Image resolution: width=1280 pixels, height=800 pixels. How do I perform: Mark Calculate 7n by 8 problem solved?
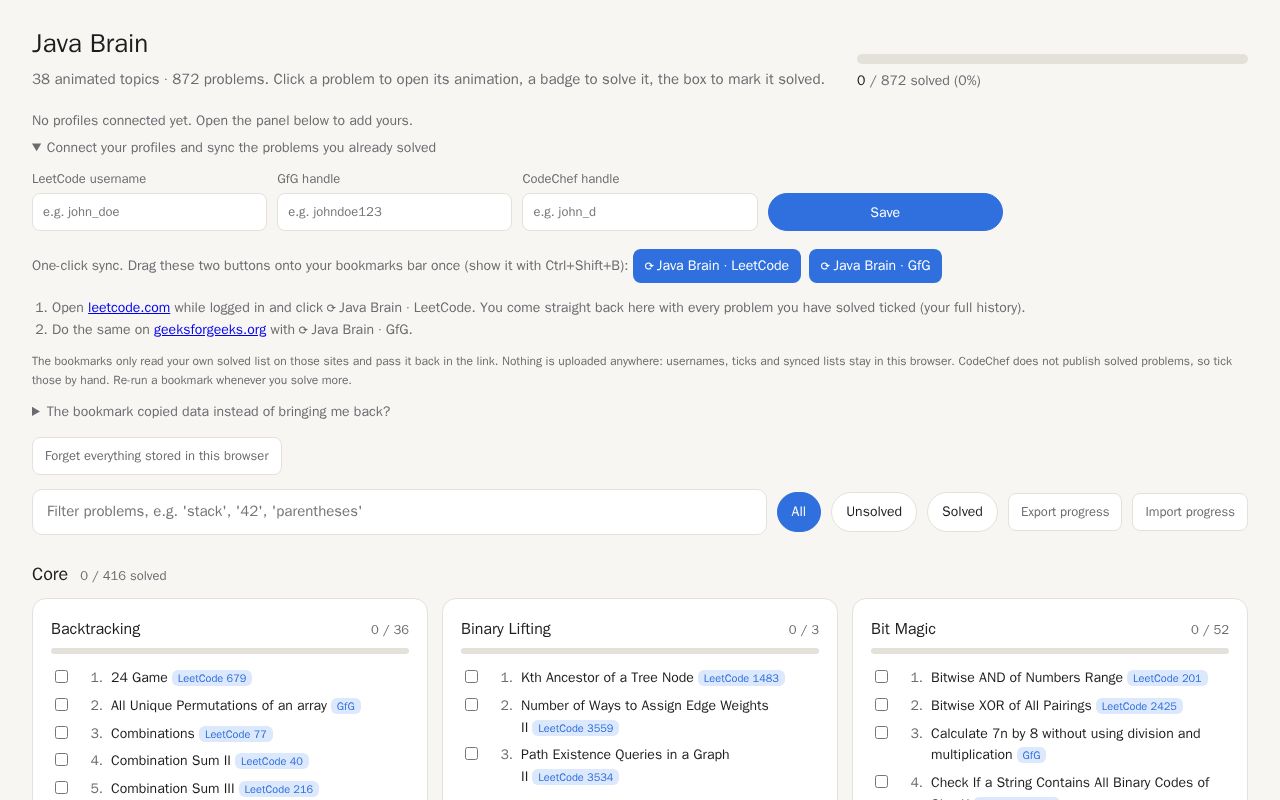(881, 733)
